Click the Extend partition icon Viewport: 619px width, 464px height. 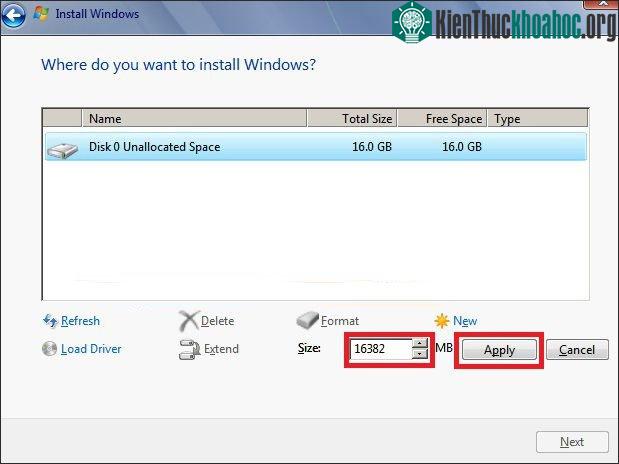point(189,349)
